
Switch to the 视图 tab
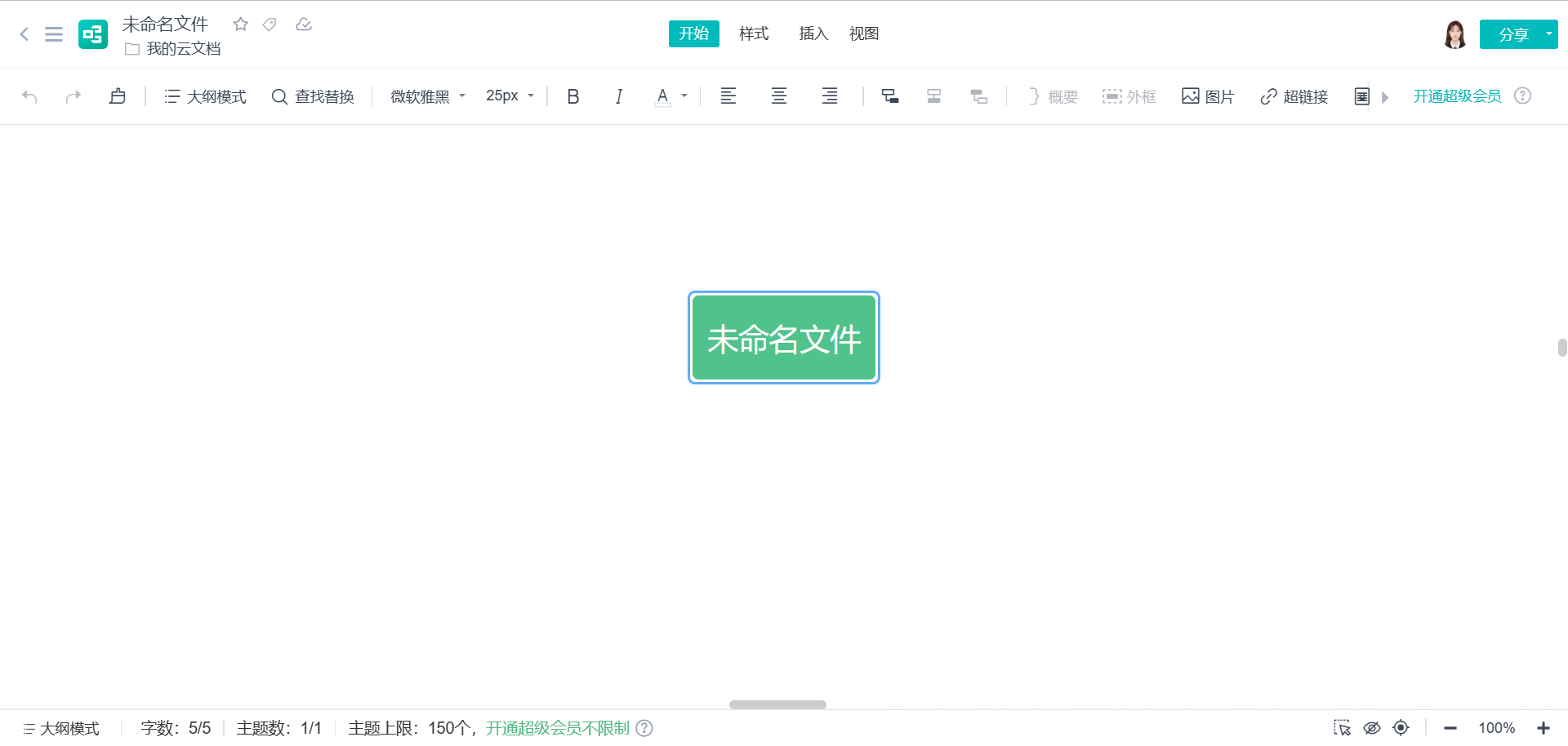864,33
